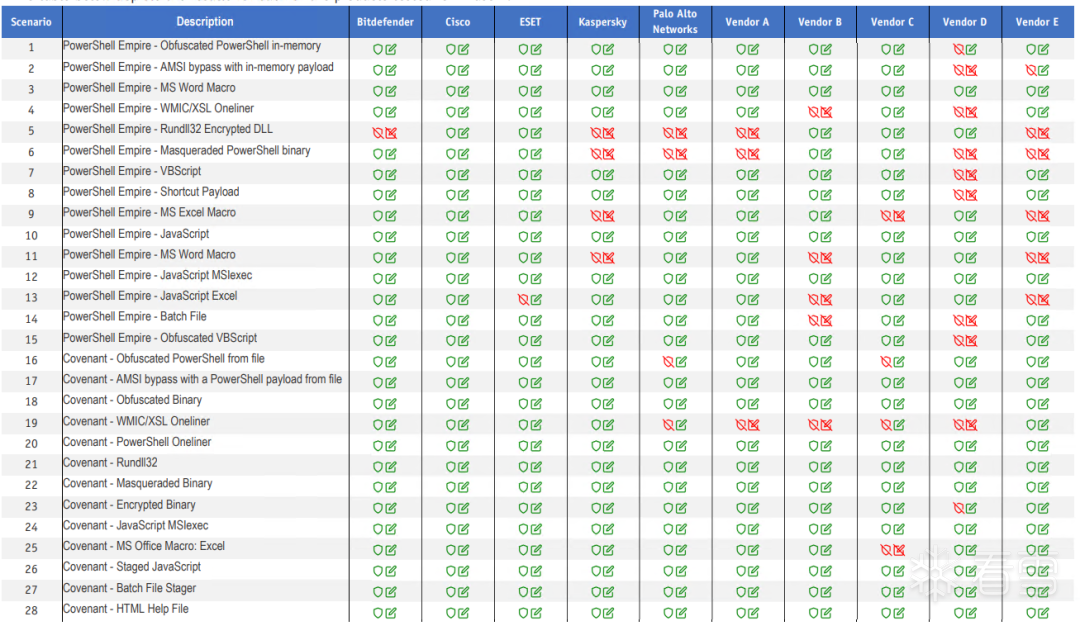Image resolution: width=1080 pixels, height=626 pixels.
Task: Click Vendor E's red crossed shield in scenario 13
Action: (1031, 300)
